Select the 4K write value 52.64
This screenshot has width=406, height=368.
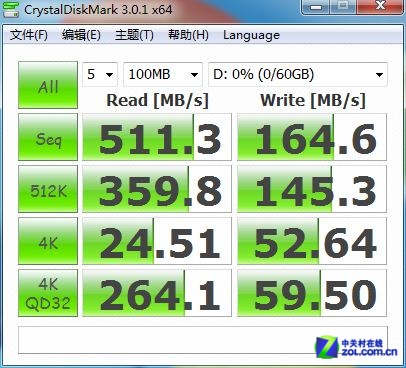pos(312,241)
